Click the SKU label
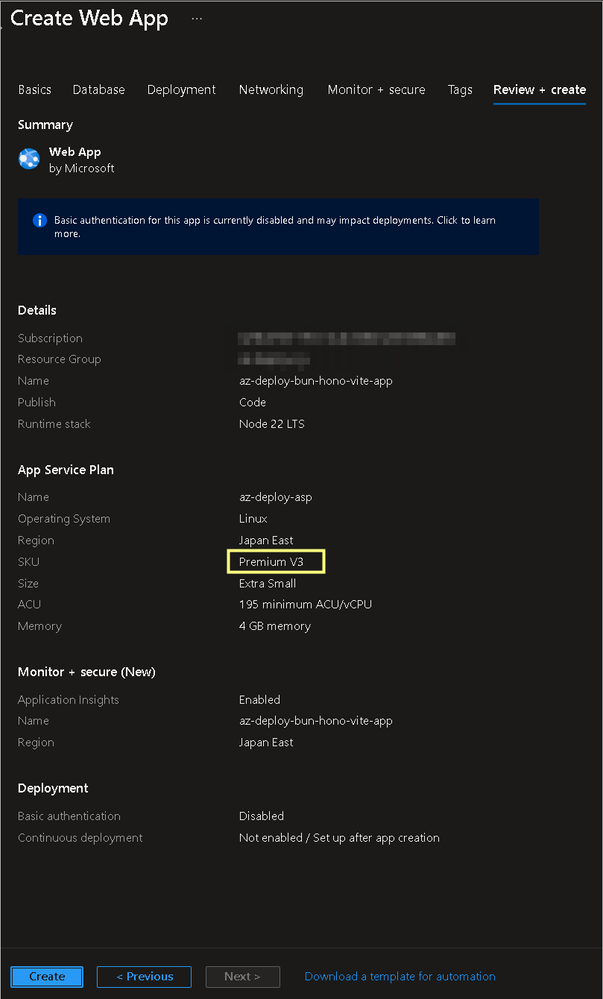 tap(29, 562)
